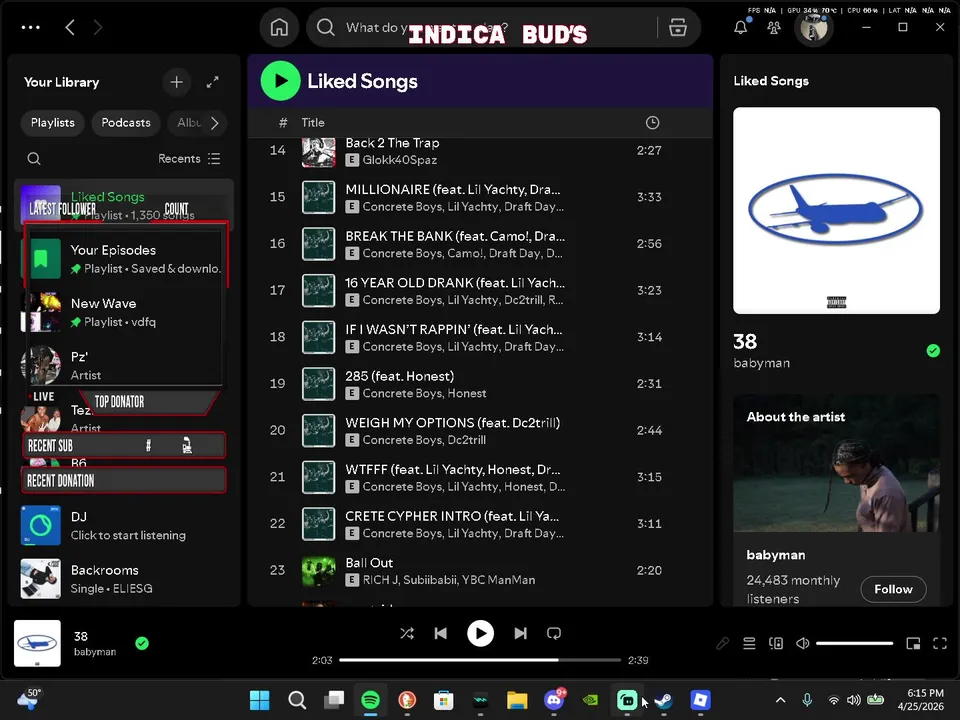This screenshot has height=720, width=960.
Task: Open the Home button
Action: (x=279, y=28)
